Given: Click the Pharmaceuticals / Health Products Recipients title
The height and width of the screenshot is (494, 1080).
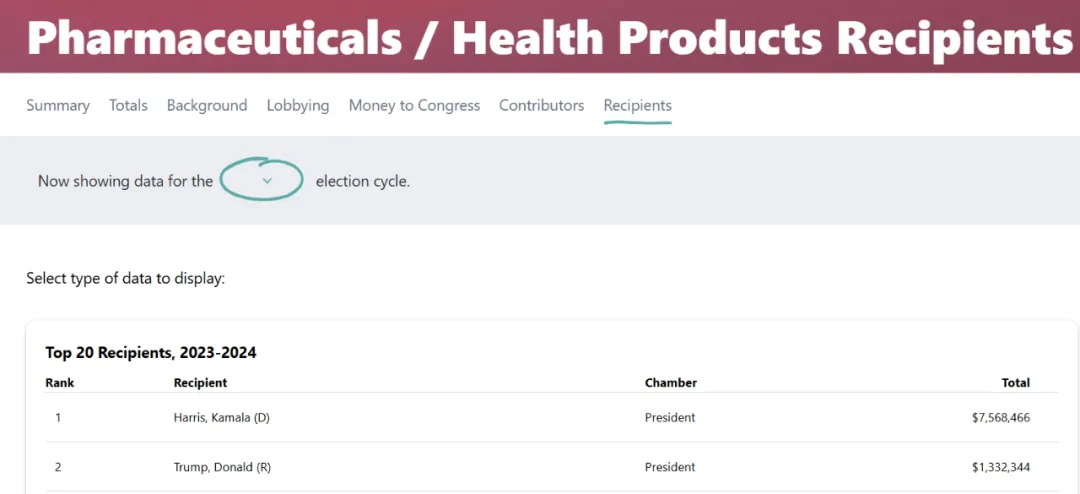Looking at the screenshot, I should 550,39.
